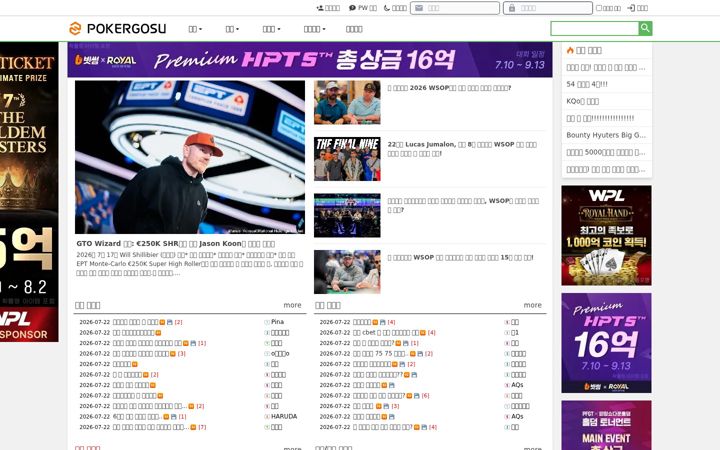720x450 pixels.
Task: Click more on the right post board
Action: coord(533,305)
